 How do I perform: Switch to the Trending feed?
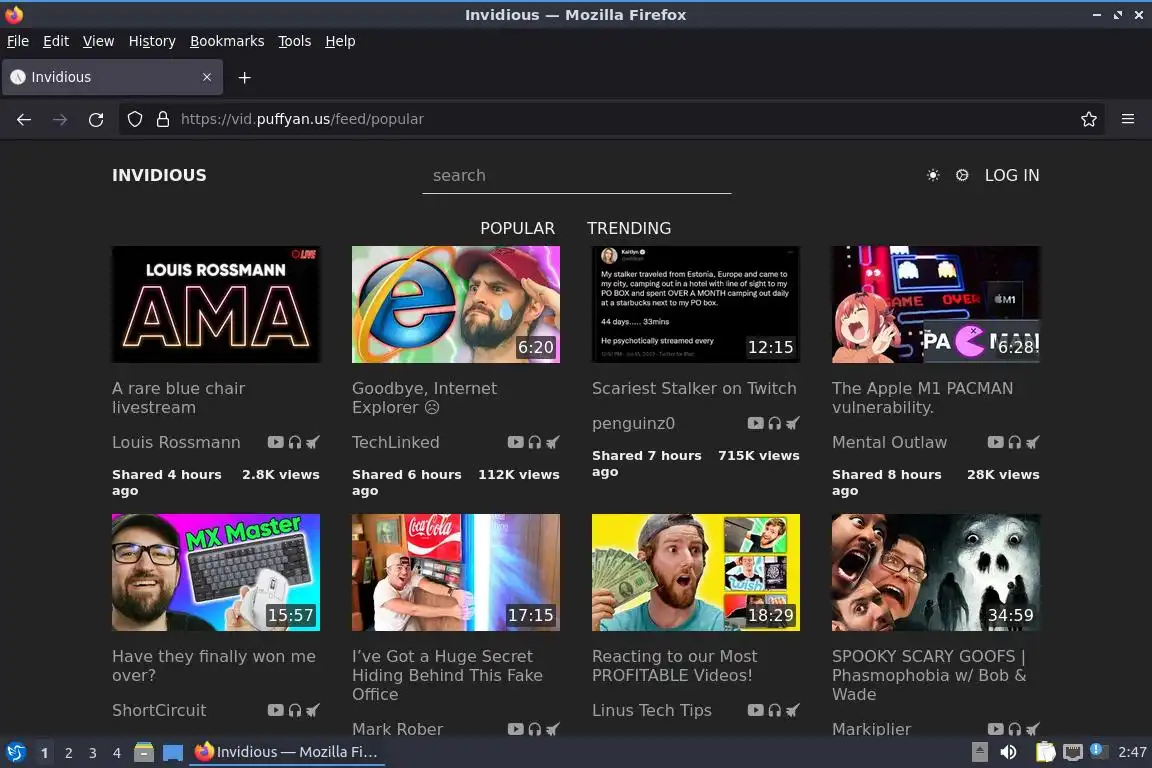[x=629, y=228]
